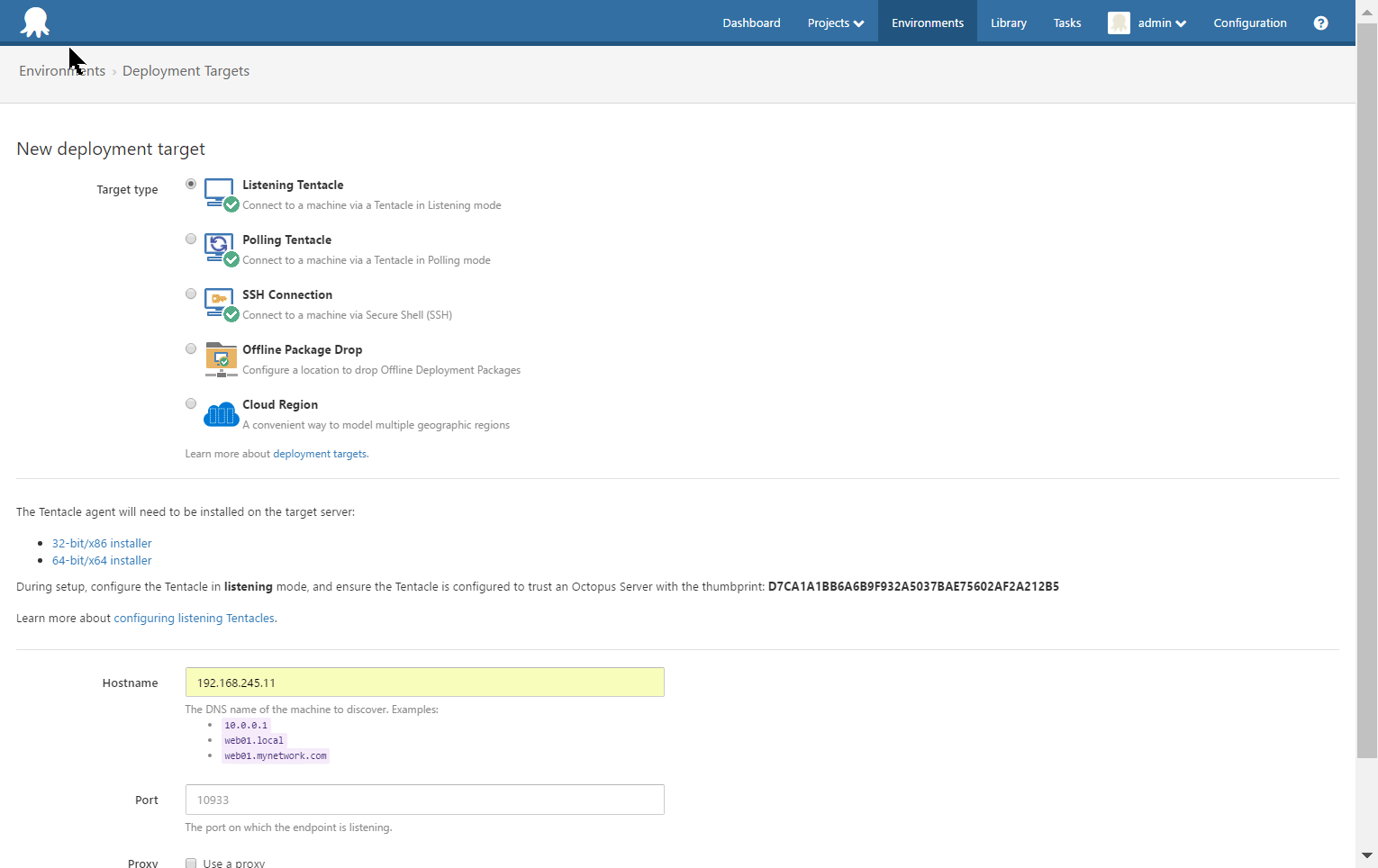This screenshot has height=868, width=1378.
Task: Click the Listening Tentacle monitor icon
Action: coord(221,194)
